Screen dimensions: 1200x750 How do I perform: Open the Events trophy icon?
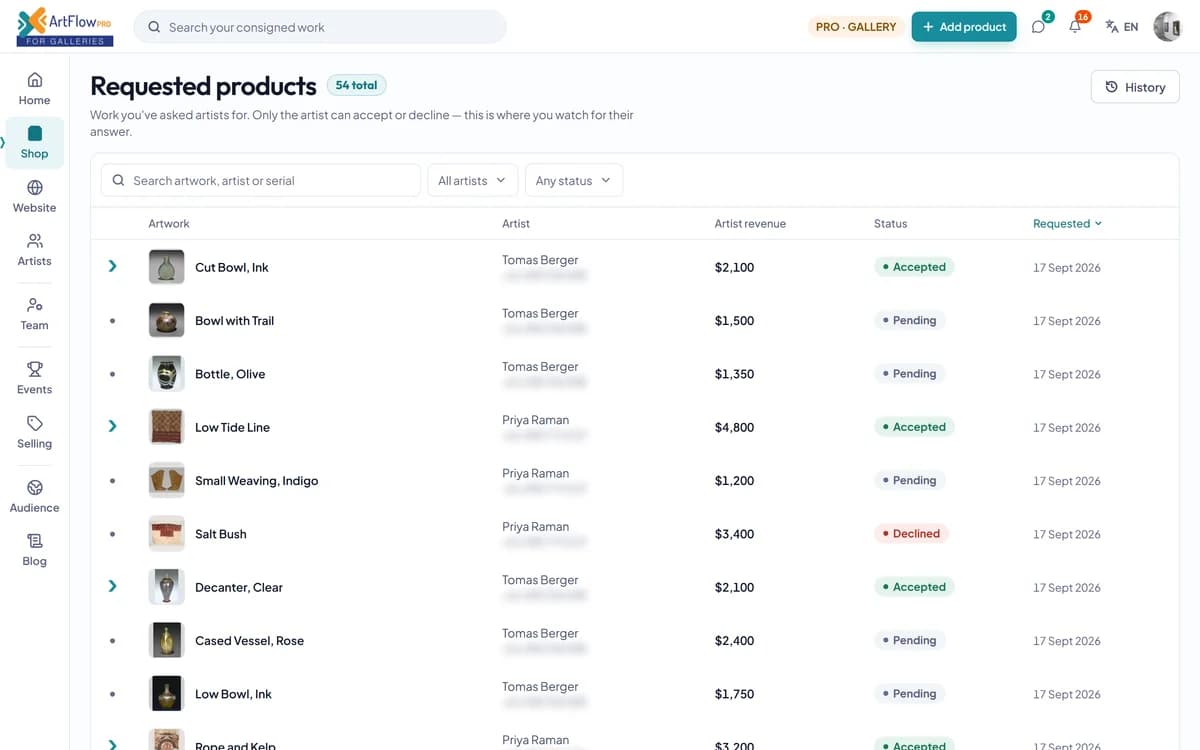click(x=34, y=369)
